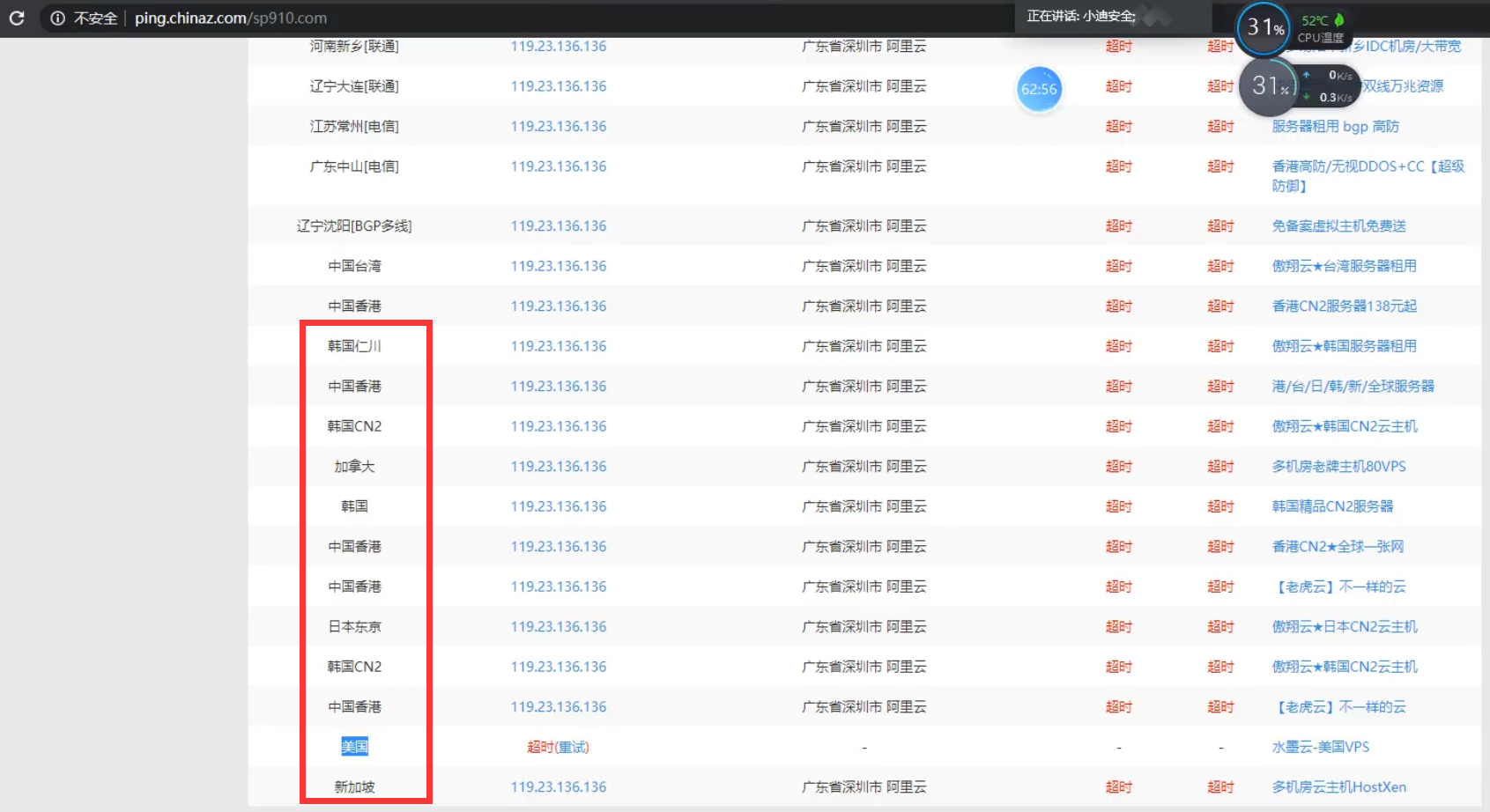
Task: Click the 52°C CPU temperature widget circle
Action: (1264, 27)
